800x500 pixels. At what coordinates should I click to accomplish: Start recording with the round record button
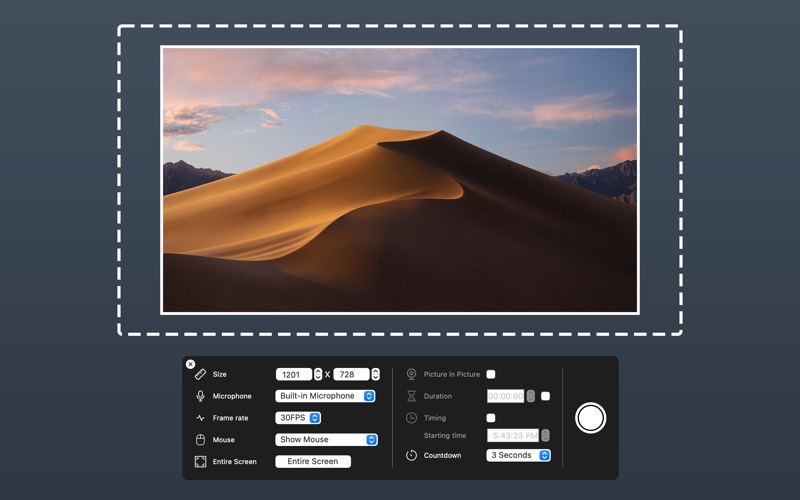click(590, 418)
